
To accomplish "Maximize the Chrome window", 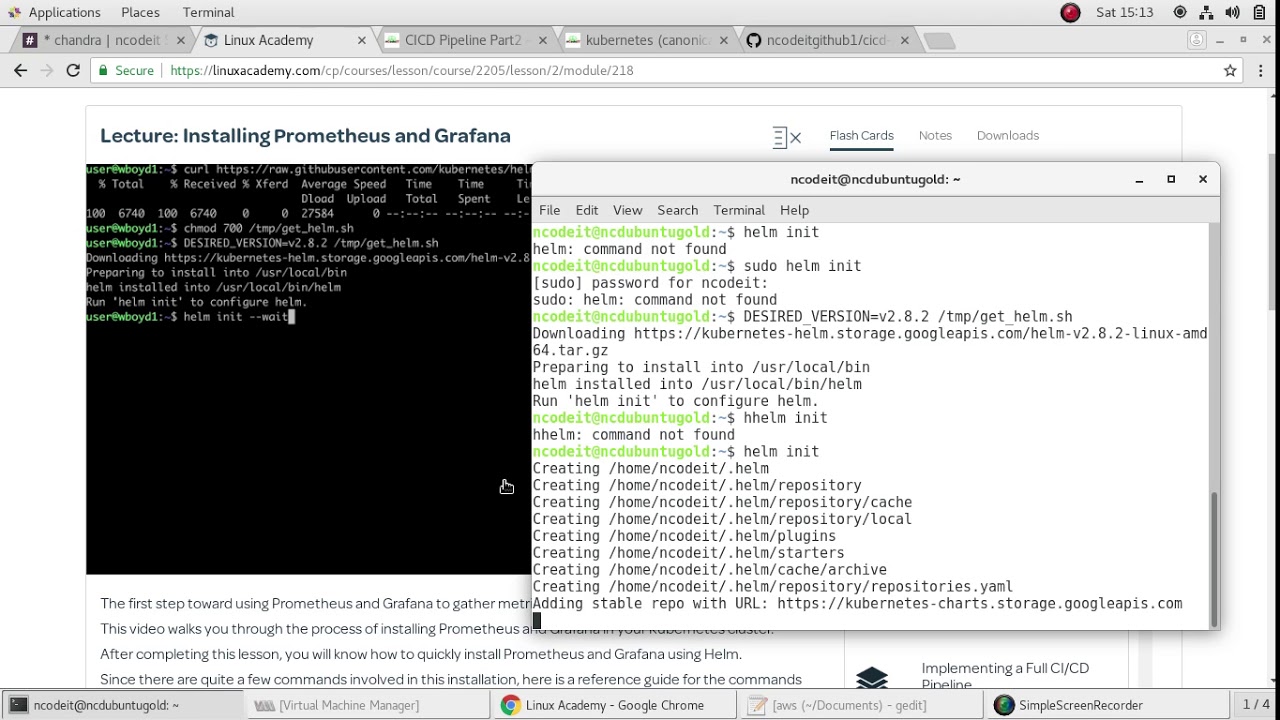I will 1243,40.
